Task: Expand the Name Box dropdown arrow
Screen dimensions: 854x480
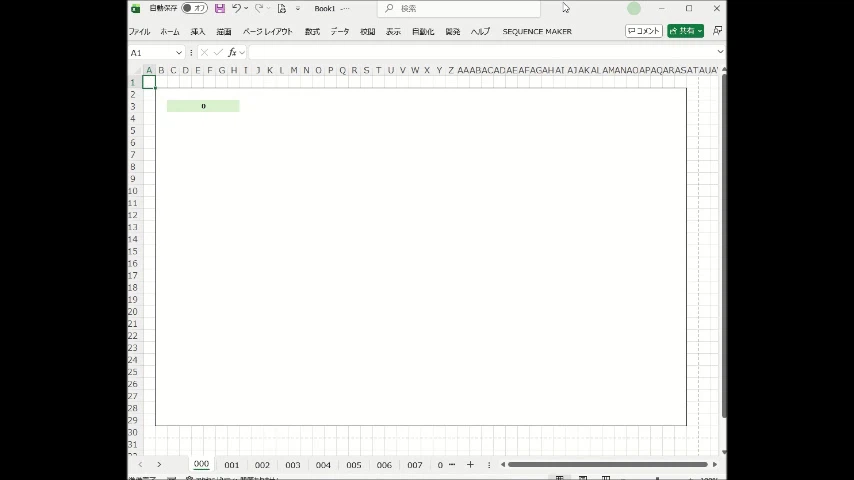Action: point(179,53)
